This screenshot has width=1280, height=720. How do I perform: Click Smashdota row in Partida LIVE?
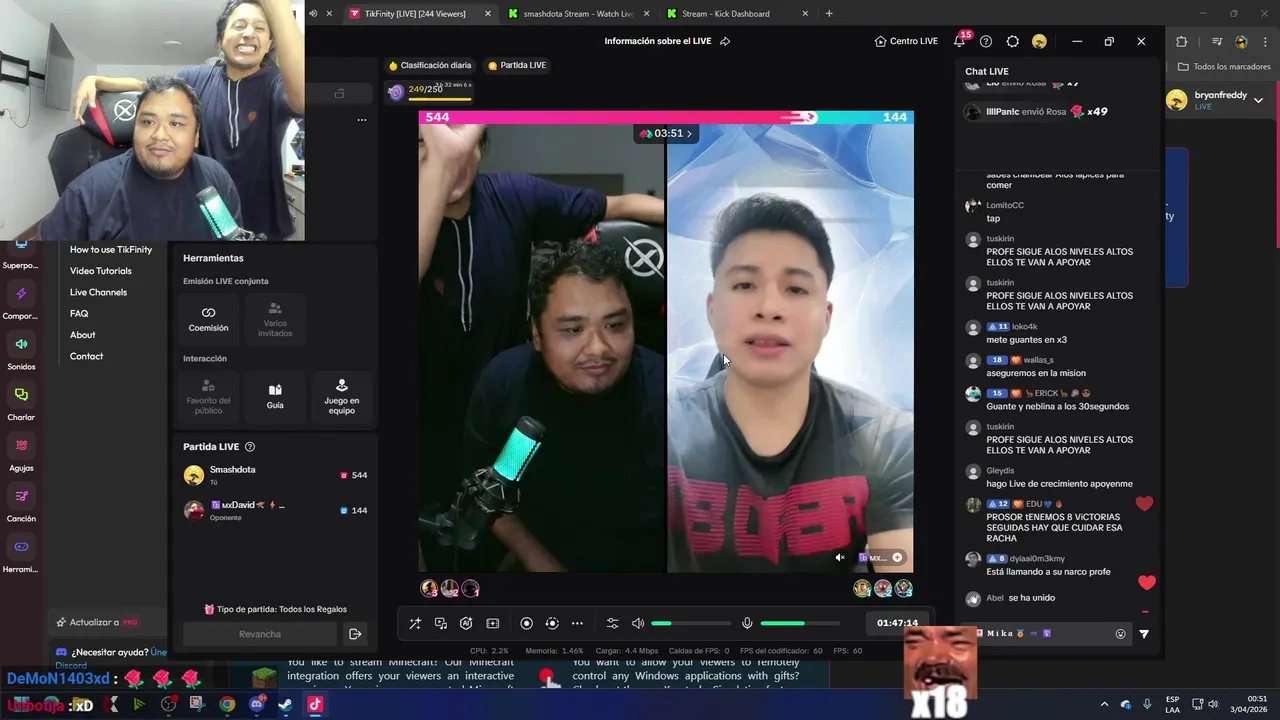[x=275, y=475]
